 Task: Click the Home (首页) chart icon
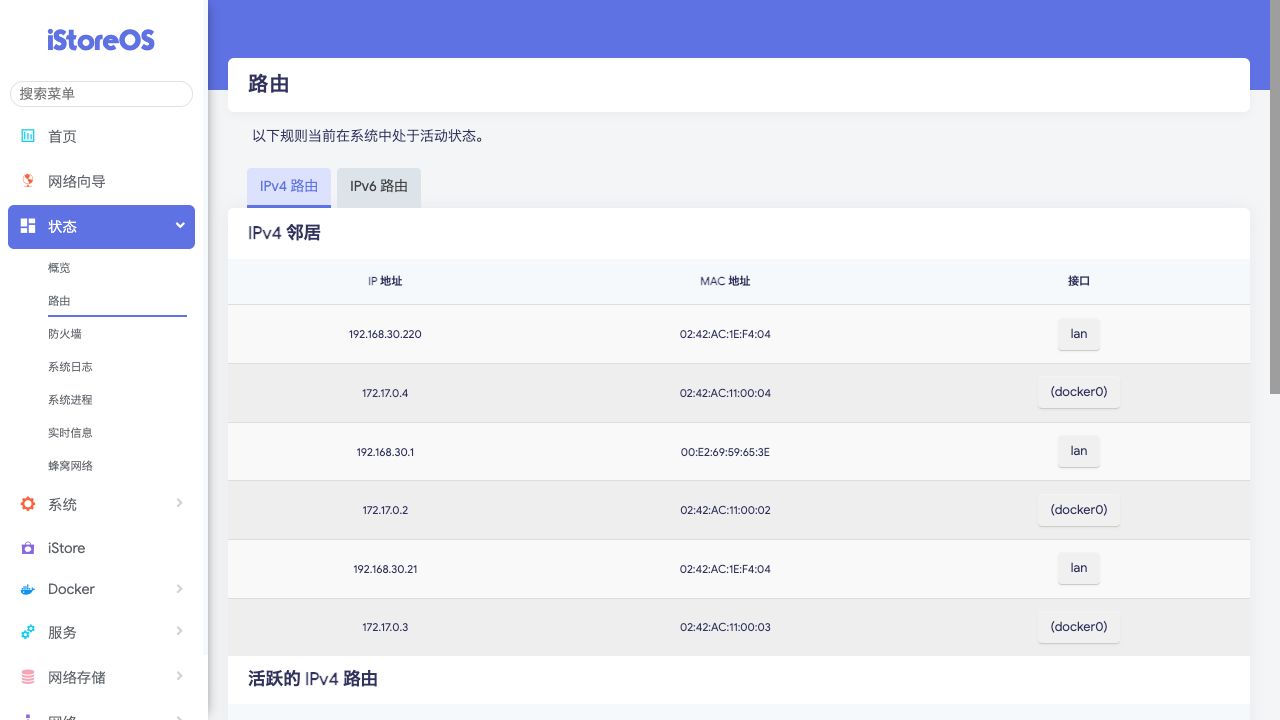[x=28, y=136]
